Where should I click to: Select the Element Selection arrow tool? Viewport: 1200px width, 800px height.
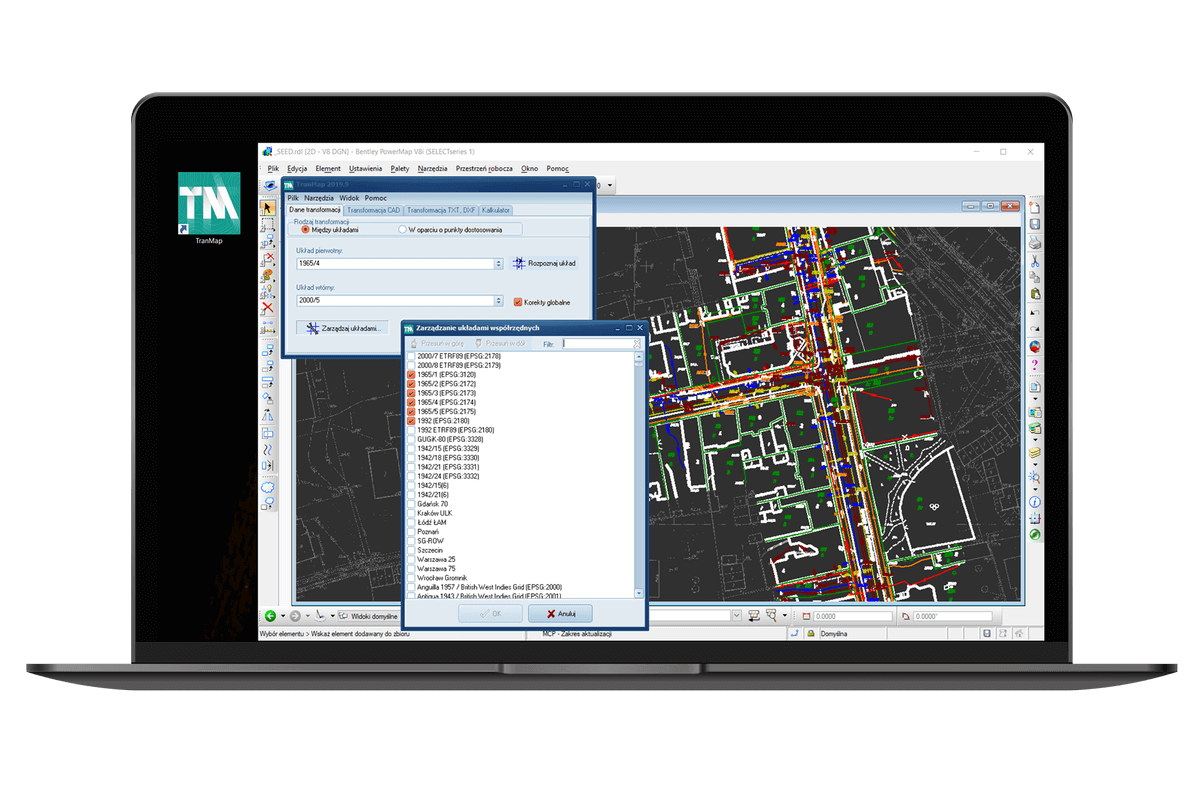click(268, 208)
